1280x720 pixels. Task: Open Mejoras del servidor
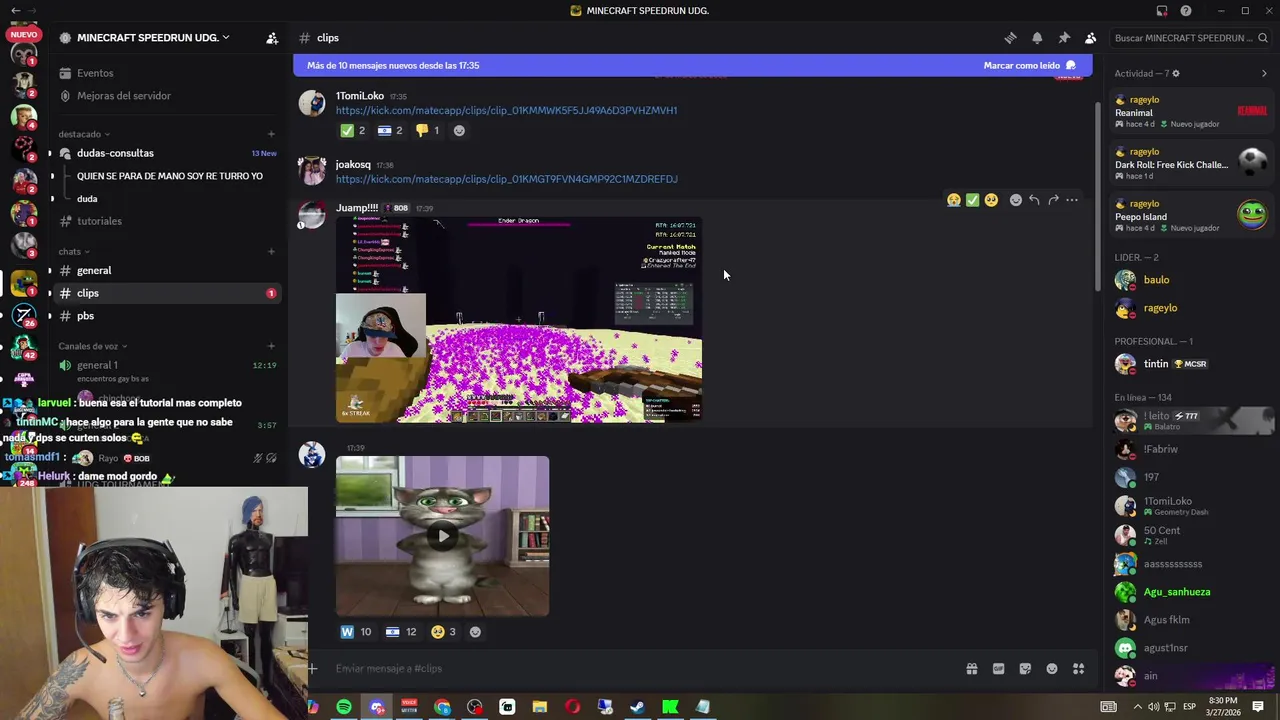pos(166,96)
